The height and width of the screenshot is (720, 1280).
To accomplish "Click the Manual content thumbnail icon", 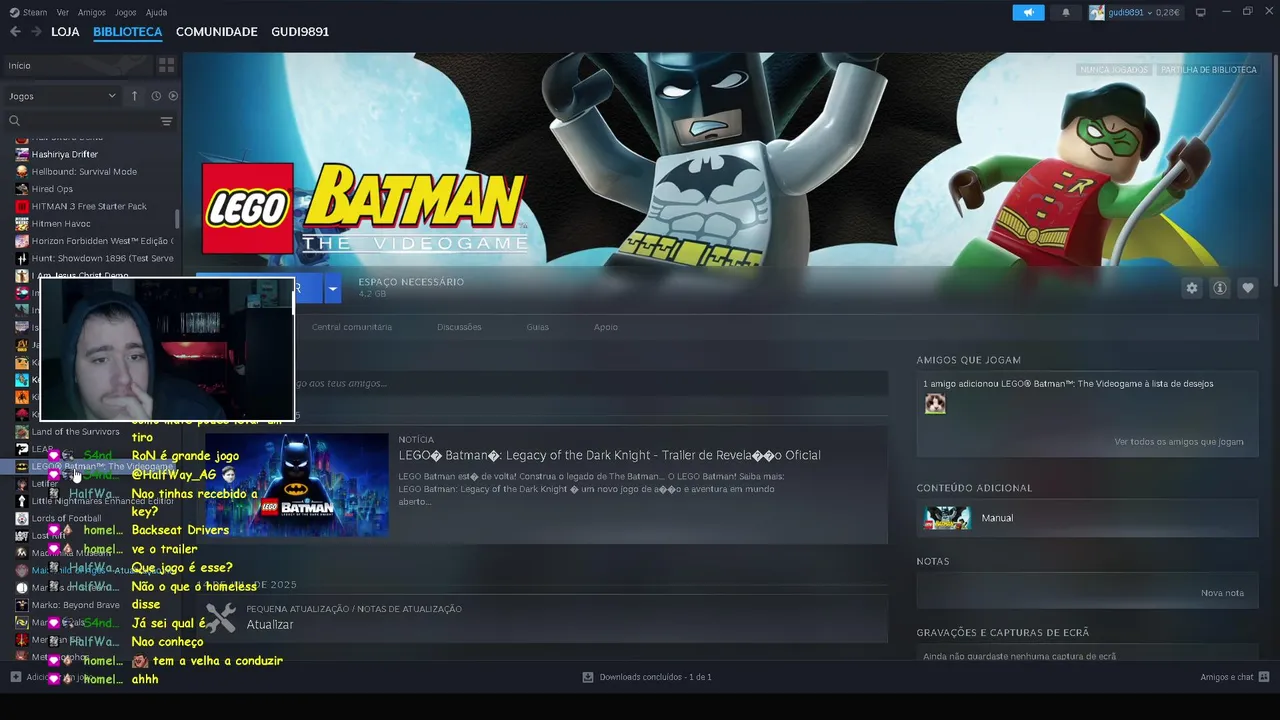I will click(947, 518).
